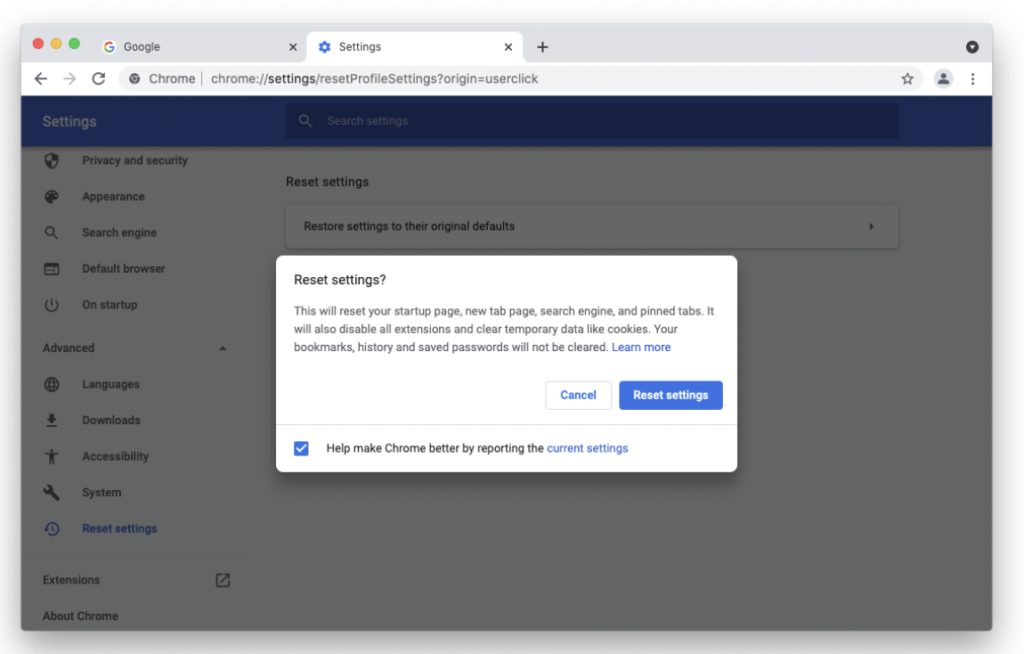Click the Reset settings clock icon
This screenshot has height=654, width=1024.
coord(52,529)
